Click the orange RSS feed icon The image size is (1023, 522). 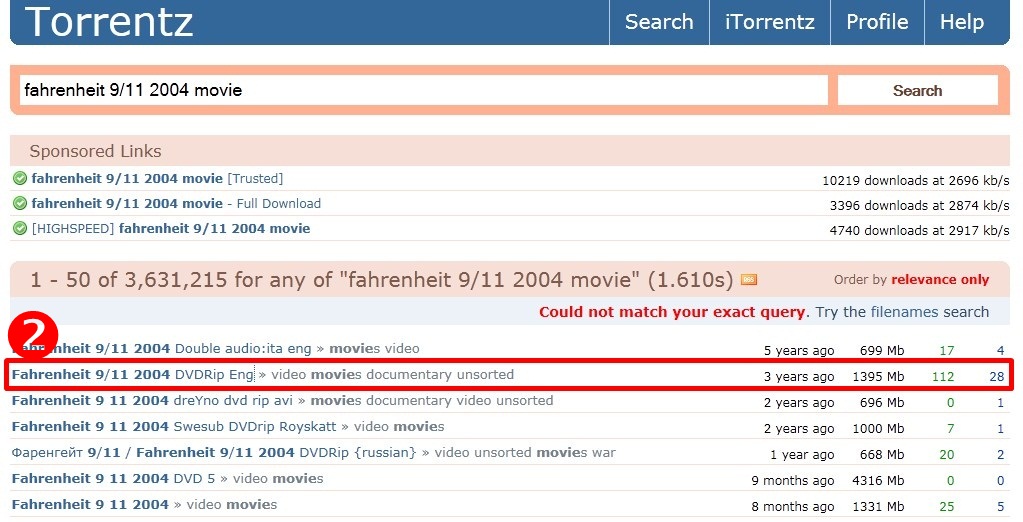click(x=749, y=280)
